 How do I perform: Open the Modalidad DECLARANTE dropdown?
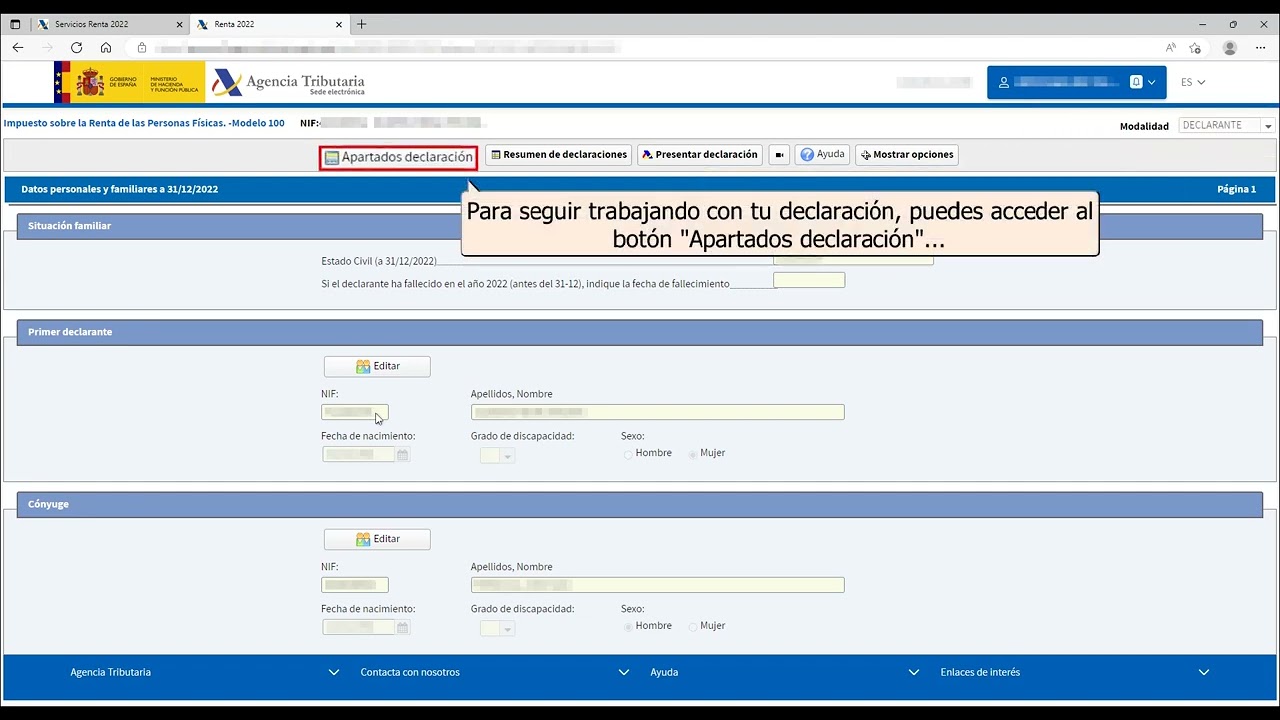(x=1226, y=126)
